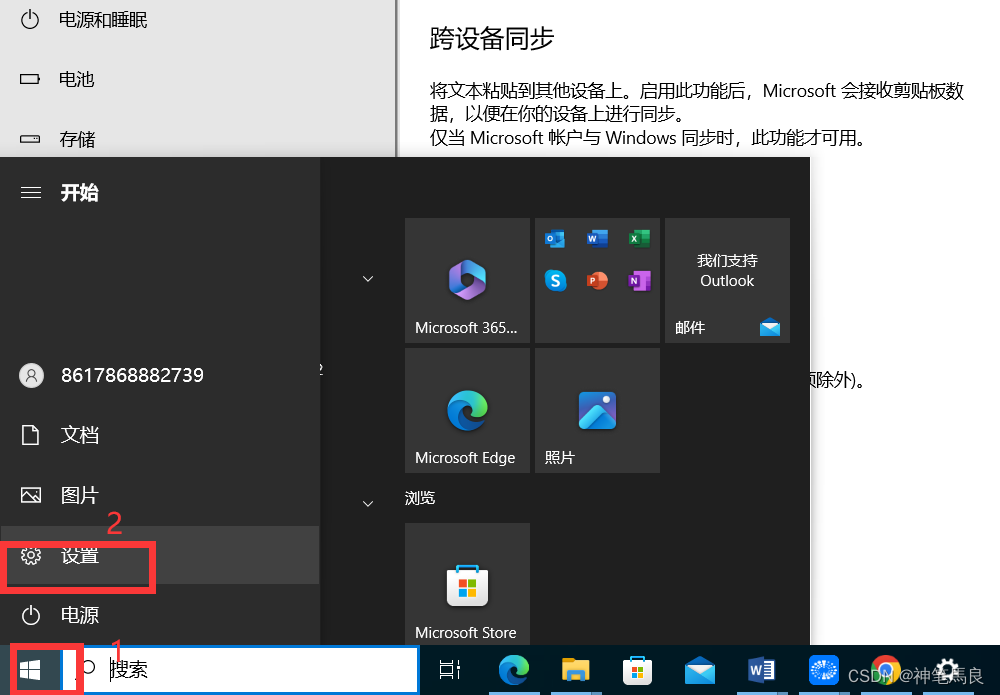Open Microsoft Store from the taskbar

coord(637,669)
